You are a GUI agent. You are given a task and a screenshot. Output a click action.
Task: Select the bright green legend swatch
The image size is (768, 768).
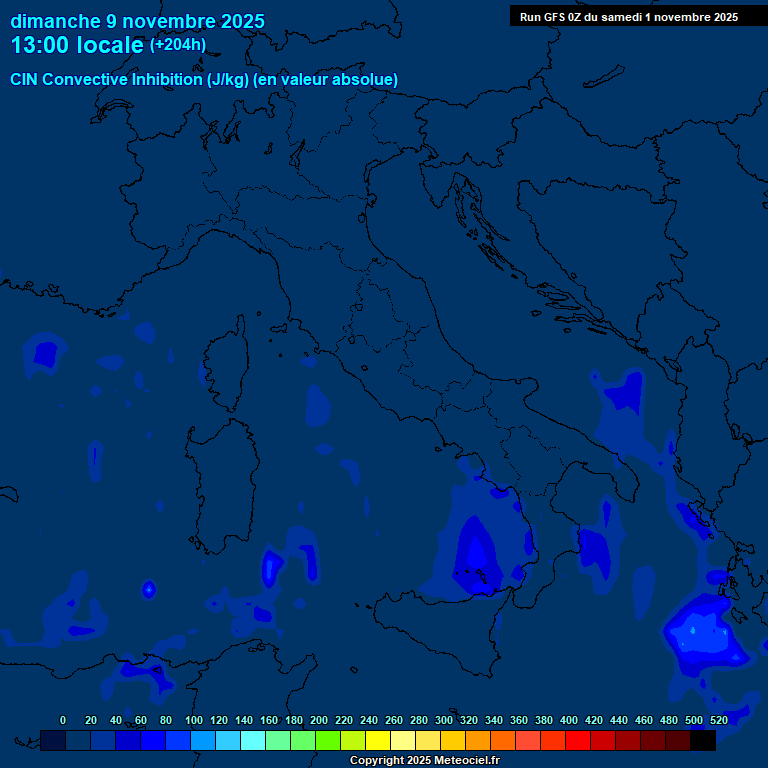(328, 740)
